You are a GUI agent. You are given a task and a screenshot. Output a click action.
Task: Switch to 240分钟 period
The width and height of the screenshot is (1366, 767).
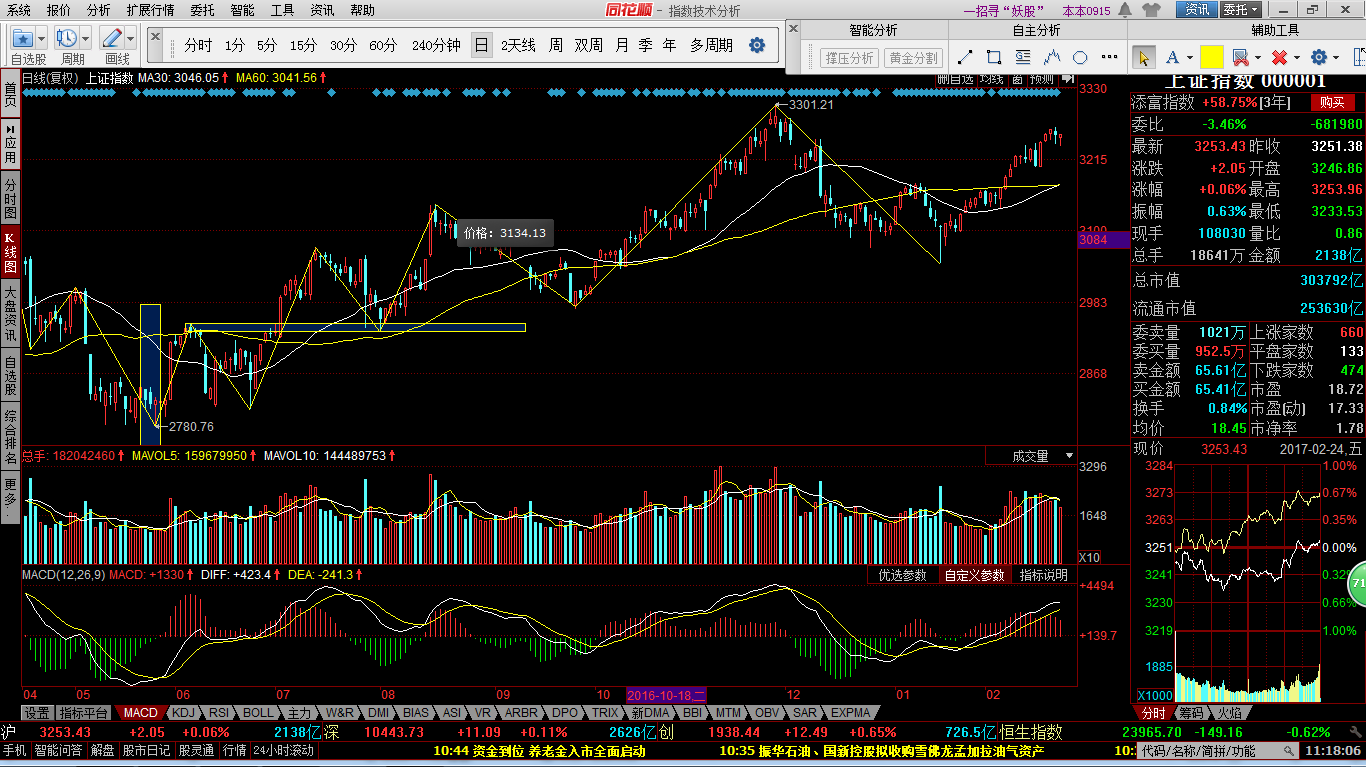click(x=436, y=46)
